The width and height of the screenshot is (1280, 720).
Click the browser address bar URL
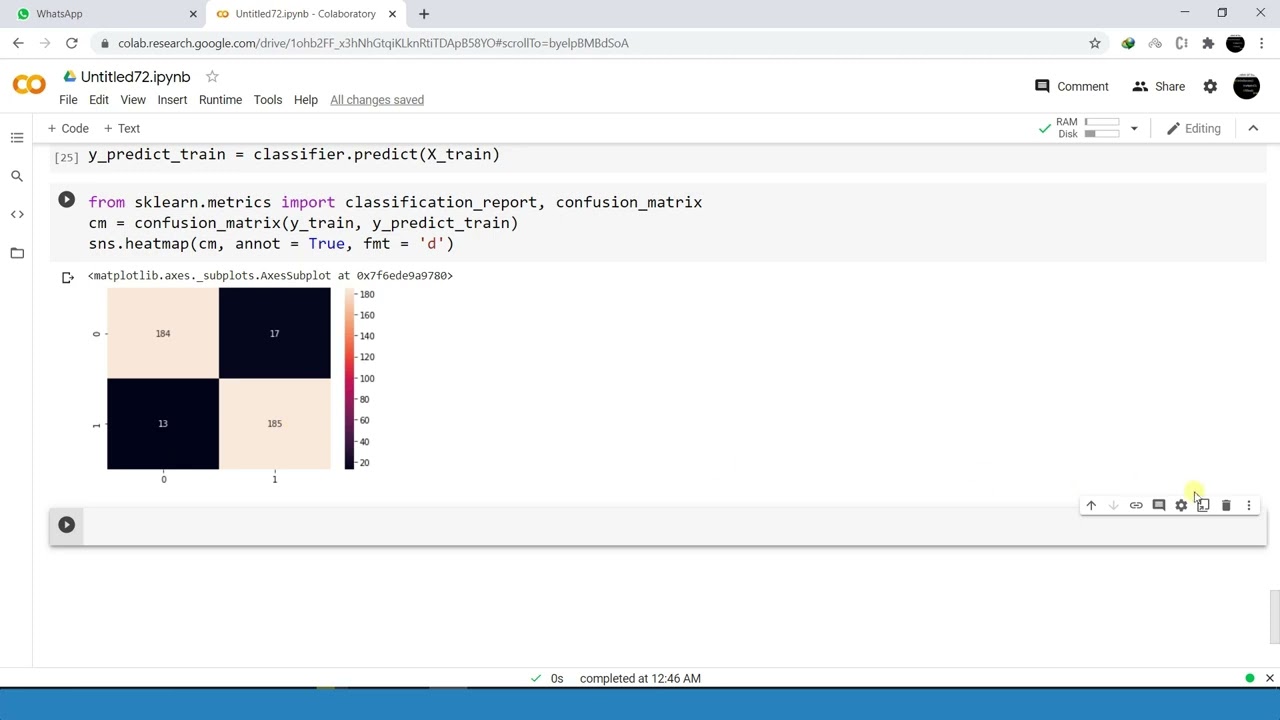373,43
